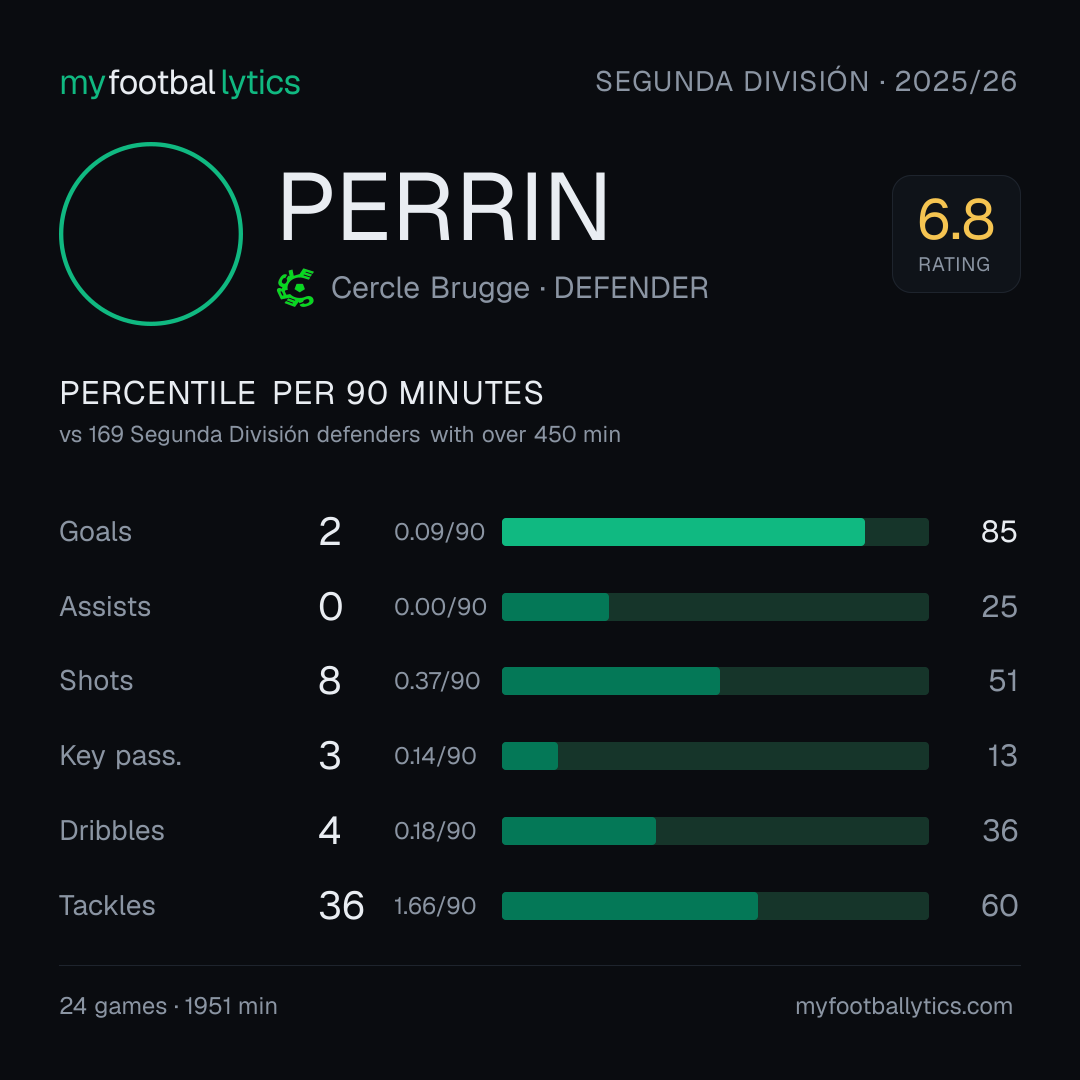Click the Assists percentile bar
This screenshot has height=1080, width=1080.
[x=715, y=607]
